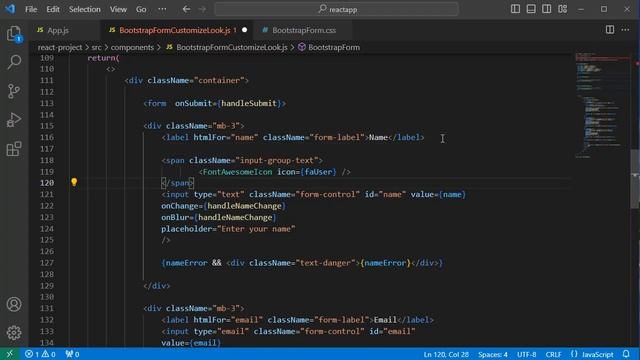
Task: Click the lightbulb code action on line 120
Action: [x=74, y=182]
